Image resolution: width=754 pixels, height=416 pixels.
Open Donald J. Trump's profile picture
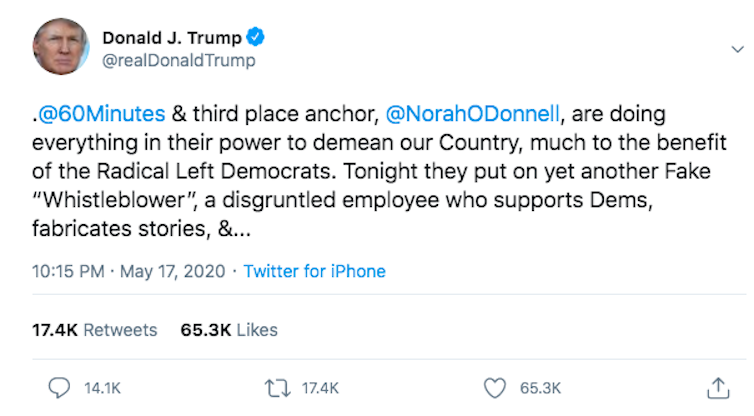point(62,49)
